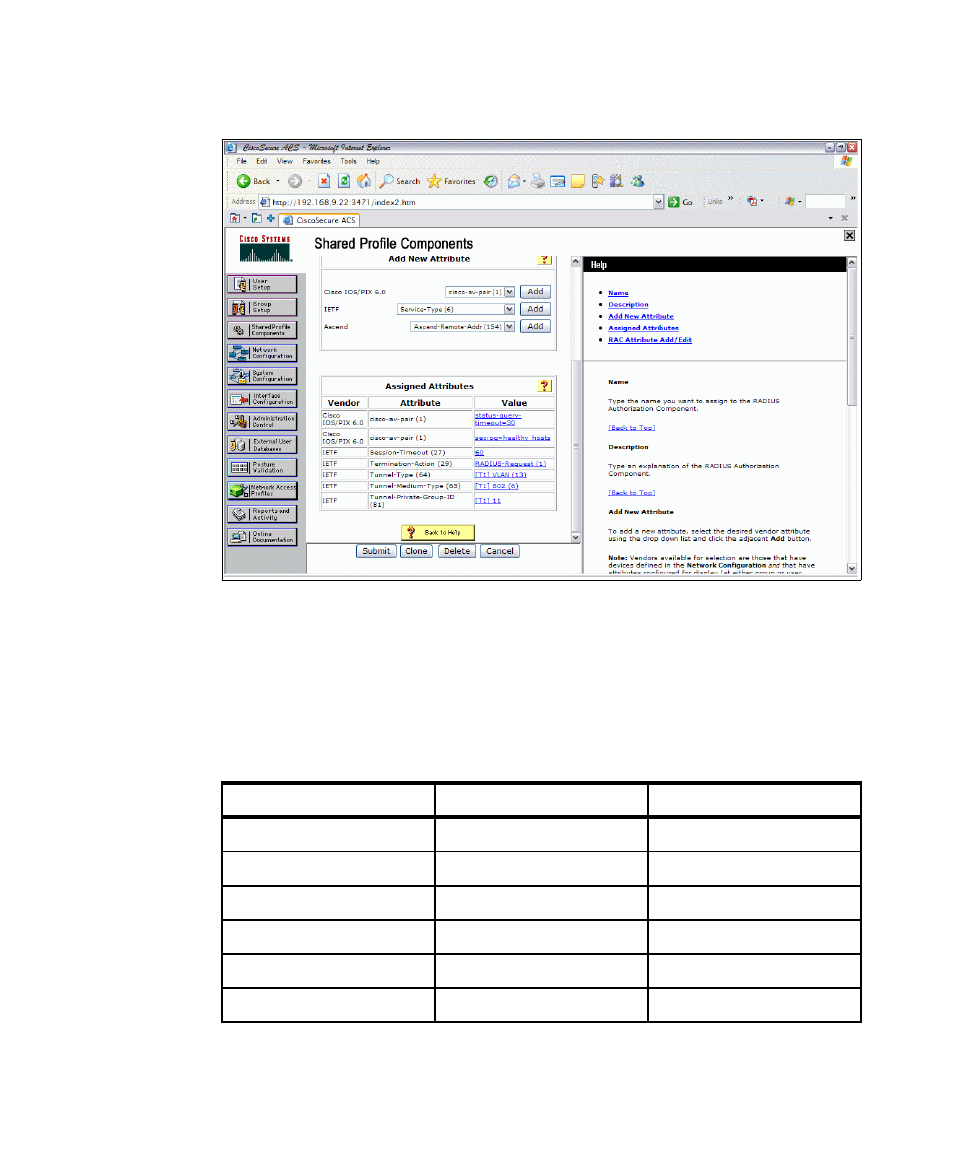Open Reports and Activity section
The width and height of the screenshot is (954, 1164).
pos(262,514)
